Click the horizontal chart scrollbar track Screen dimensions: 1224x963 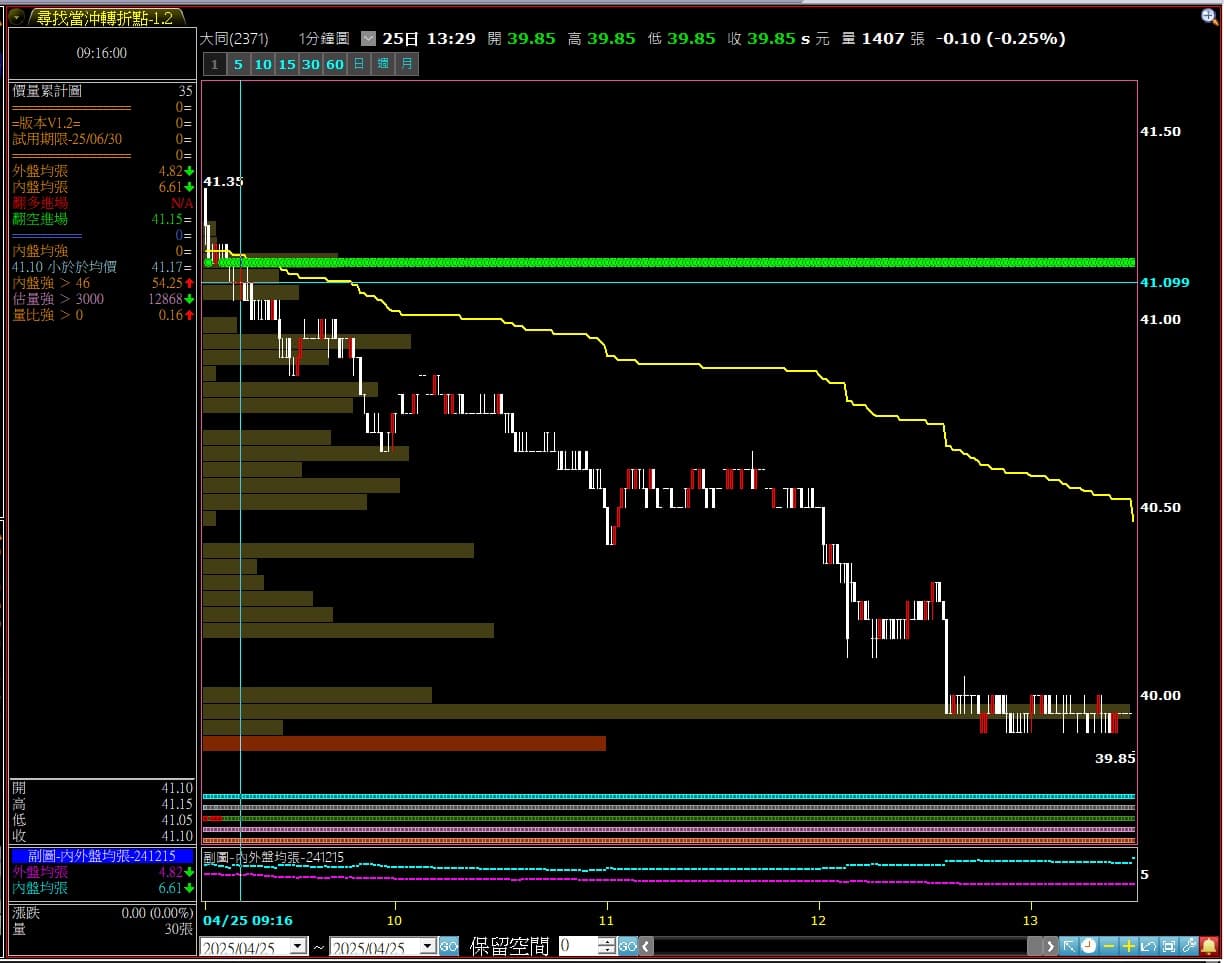pos(840,946)
